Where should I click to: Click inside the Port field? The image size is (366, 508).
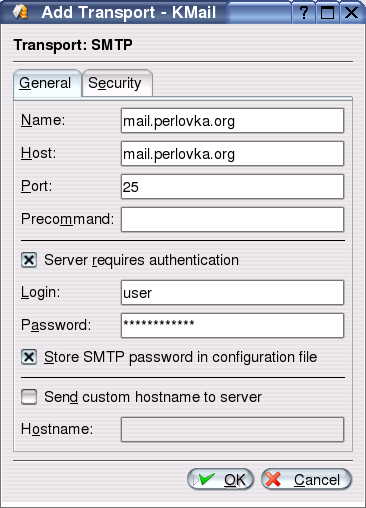232,186
